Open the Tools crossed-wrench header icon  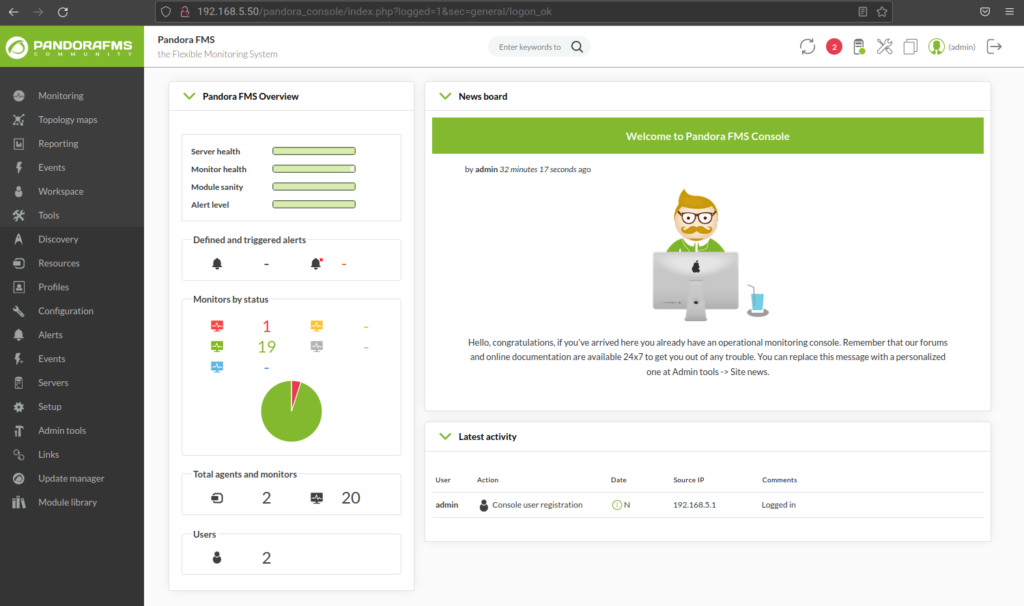pyautogui.click(x=884, y=46)
